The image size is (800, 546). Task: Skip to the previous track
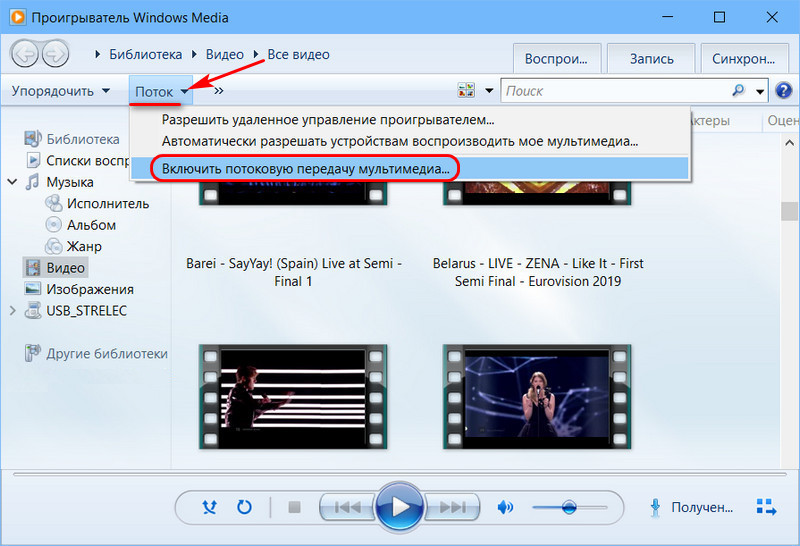click(348, 507)
